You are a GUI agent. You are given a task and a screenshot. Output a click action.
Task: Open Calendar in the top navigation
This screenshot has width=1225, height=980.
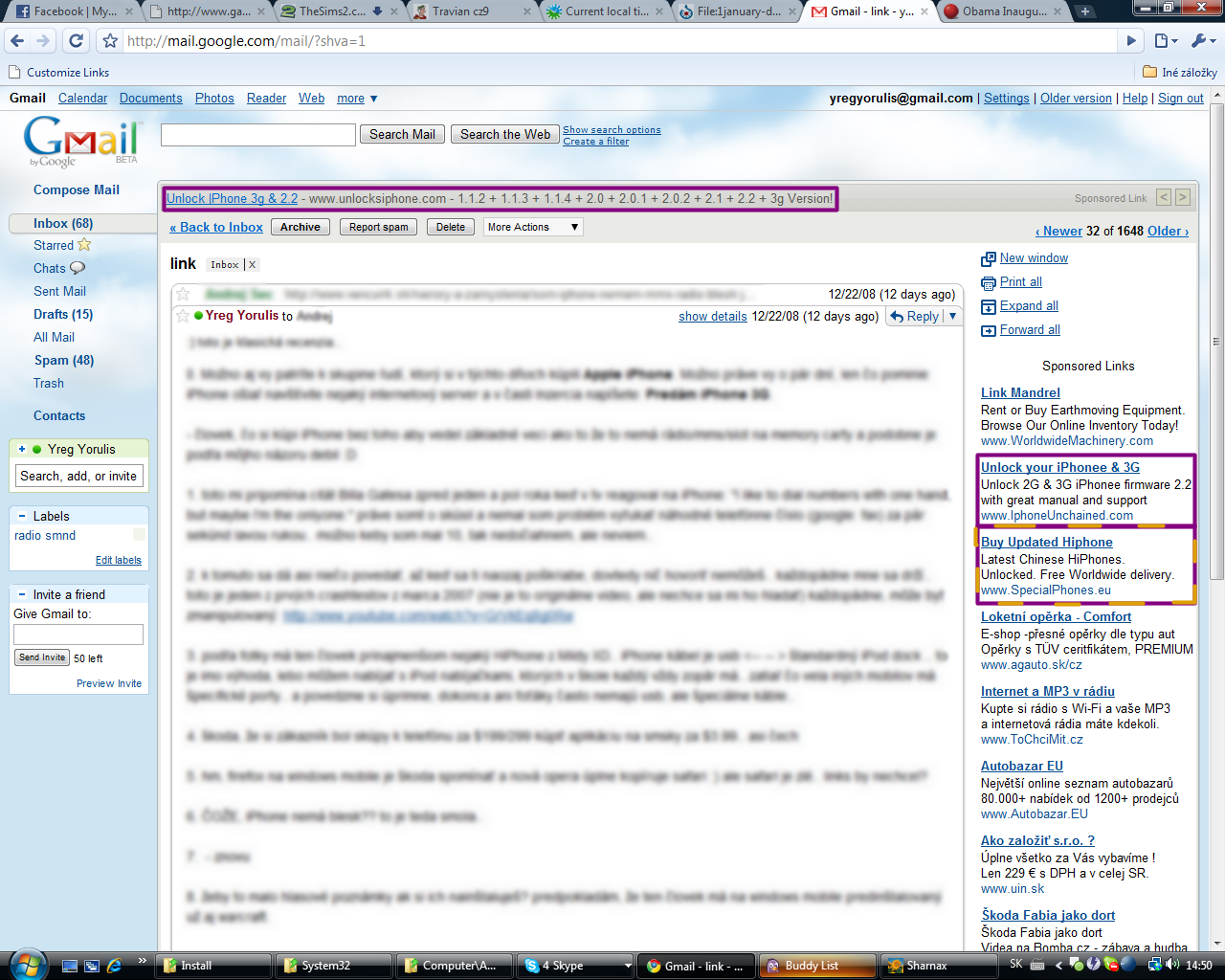[82, 99]
